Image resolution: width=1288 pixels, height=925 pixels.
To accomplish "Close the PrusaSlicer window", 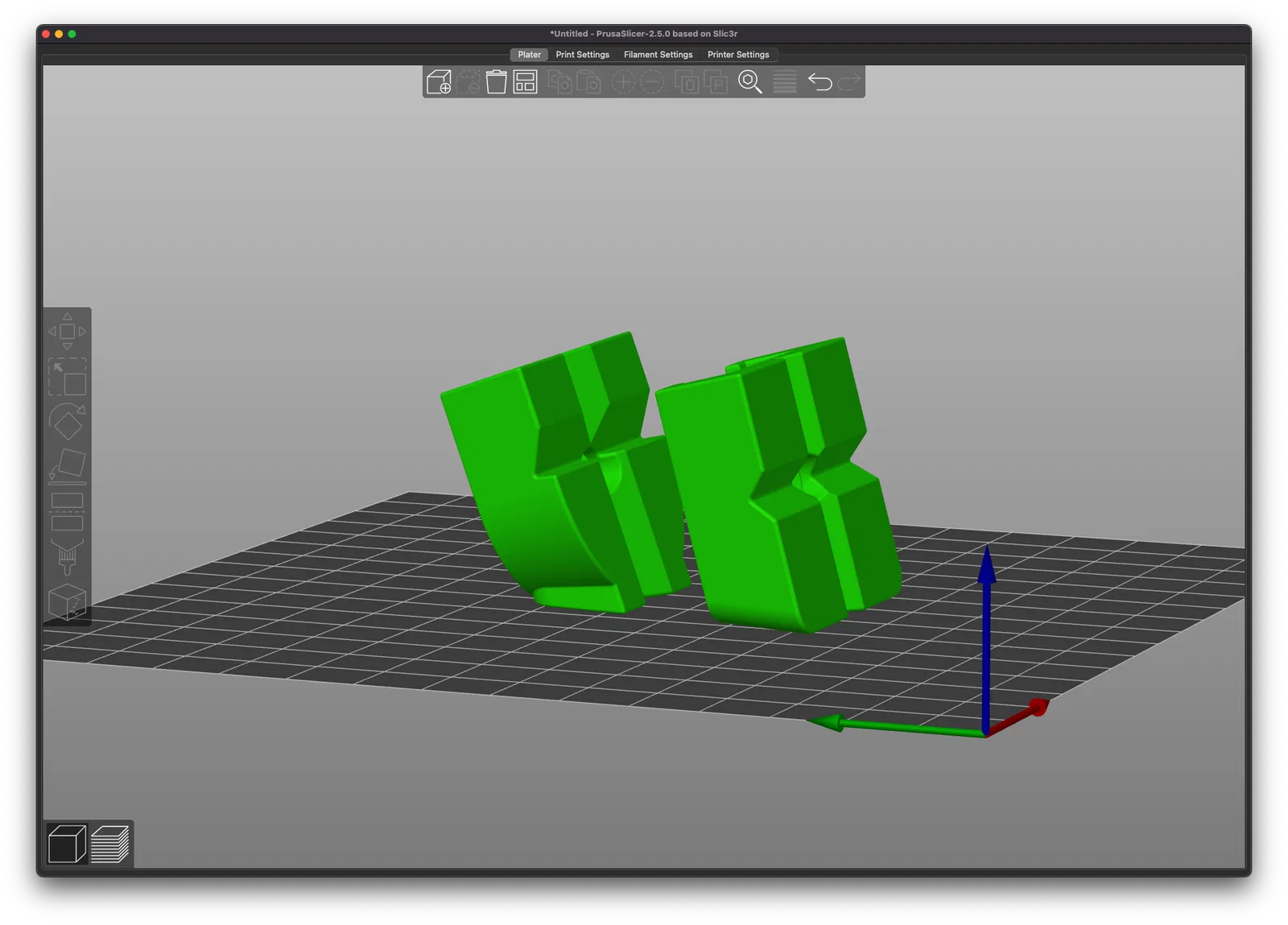I will 46,34.
